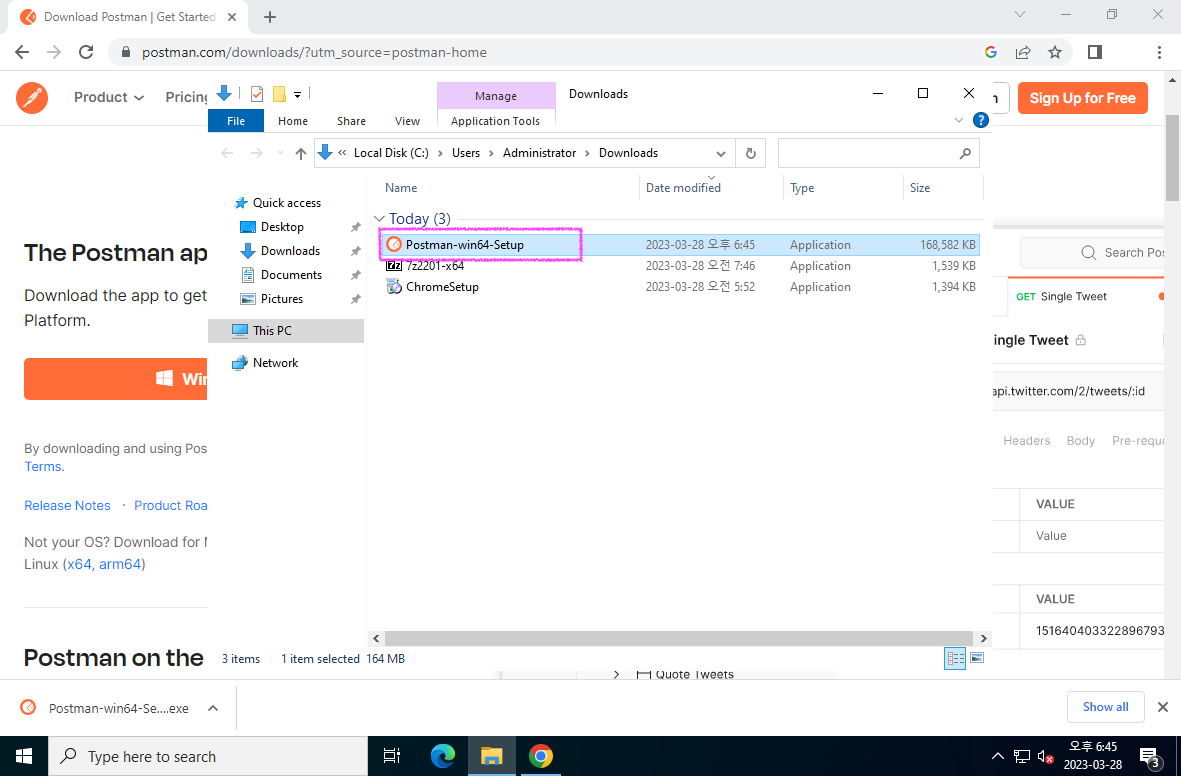Open Linux x64 download link

pos(79,564)
